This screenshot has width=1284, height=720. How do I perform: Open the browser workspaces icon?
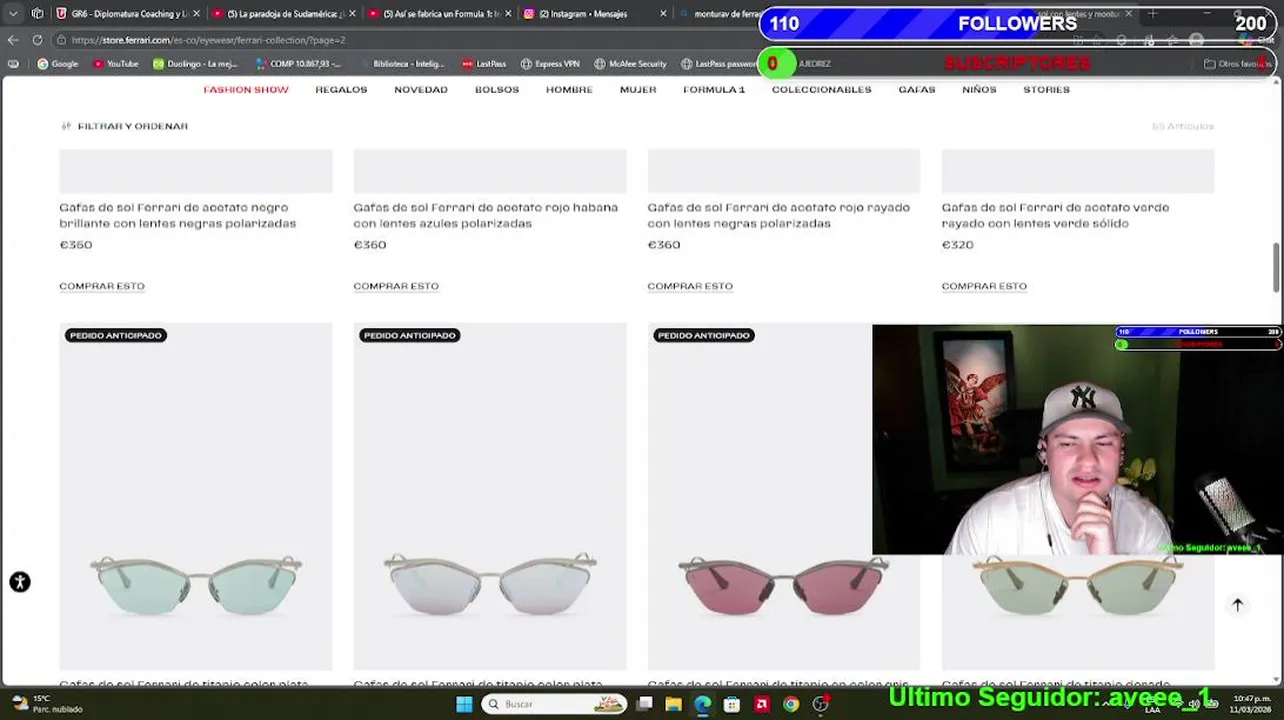pyautogui.click(x=37, y=14)
